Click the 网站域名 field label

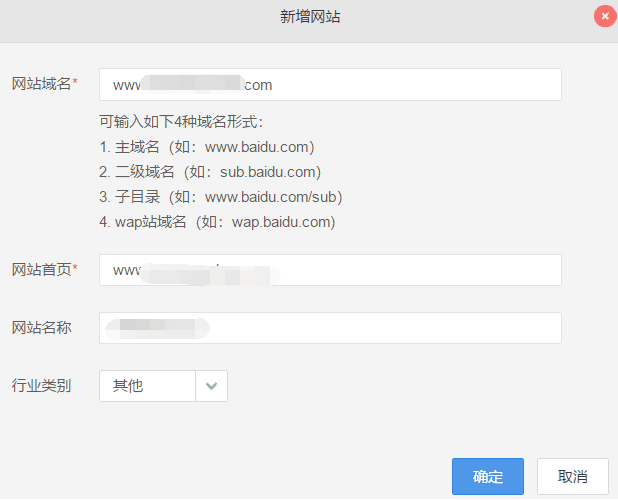click(41, 84)
